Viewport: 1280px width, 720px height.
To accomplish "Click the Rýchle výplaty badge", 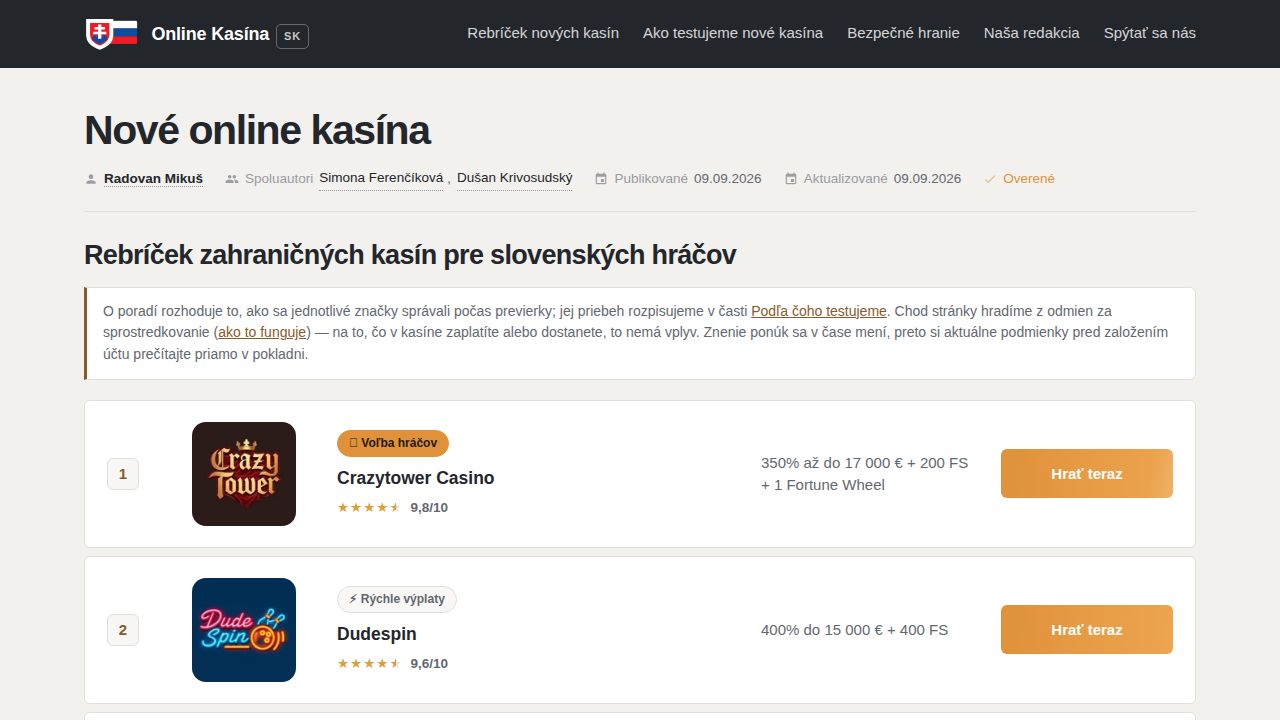I will [397, 599].
